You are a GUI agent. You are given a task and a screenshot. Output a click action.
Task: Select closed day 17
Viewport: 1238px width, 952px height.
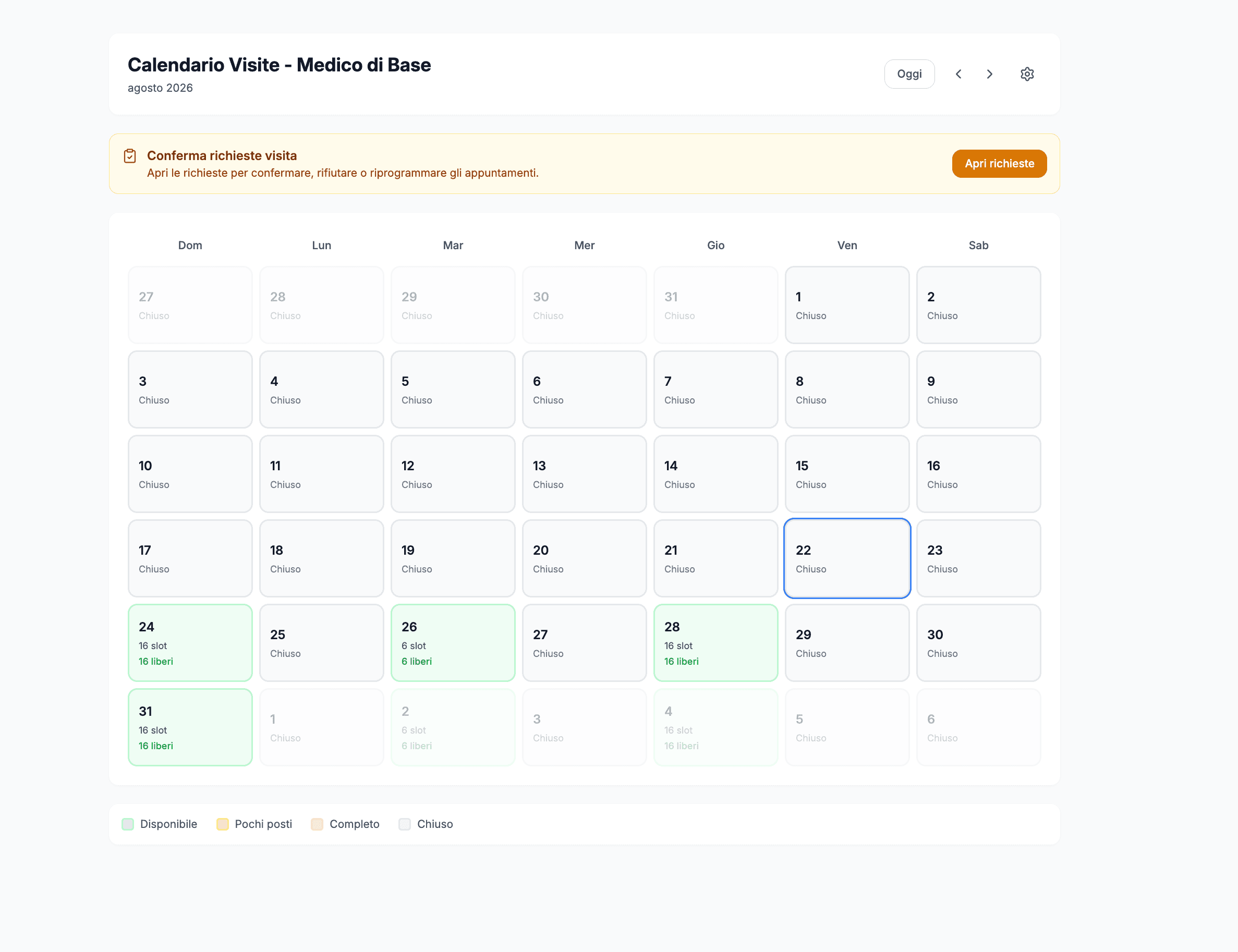190,558
